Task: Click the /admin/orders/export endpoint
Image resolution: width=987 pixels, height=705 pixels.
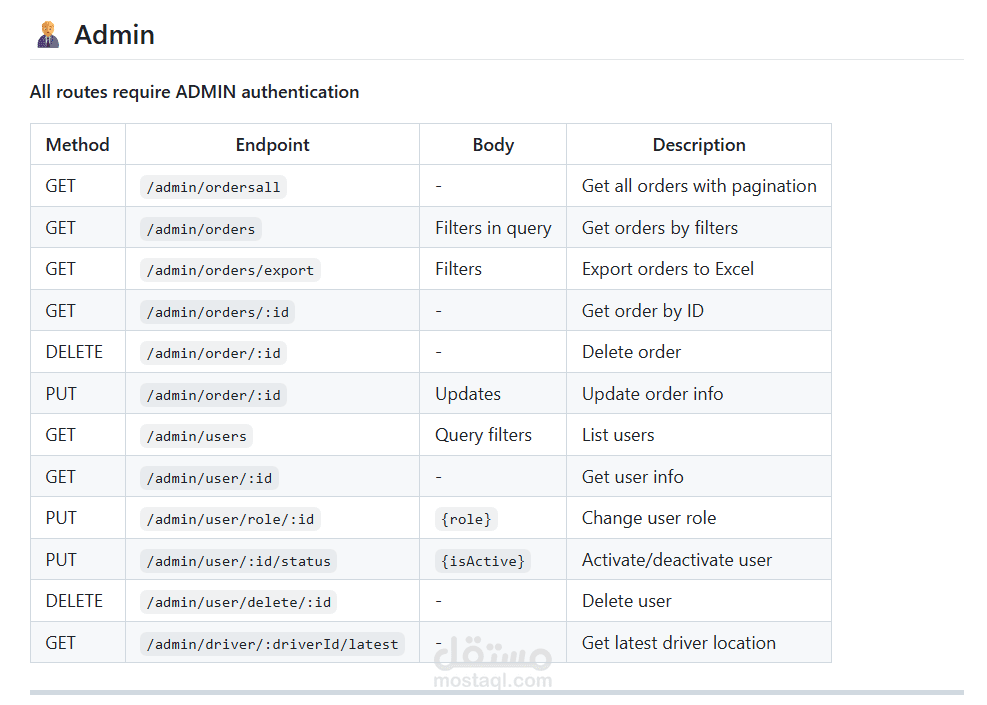Action: tap(230, 270)
